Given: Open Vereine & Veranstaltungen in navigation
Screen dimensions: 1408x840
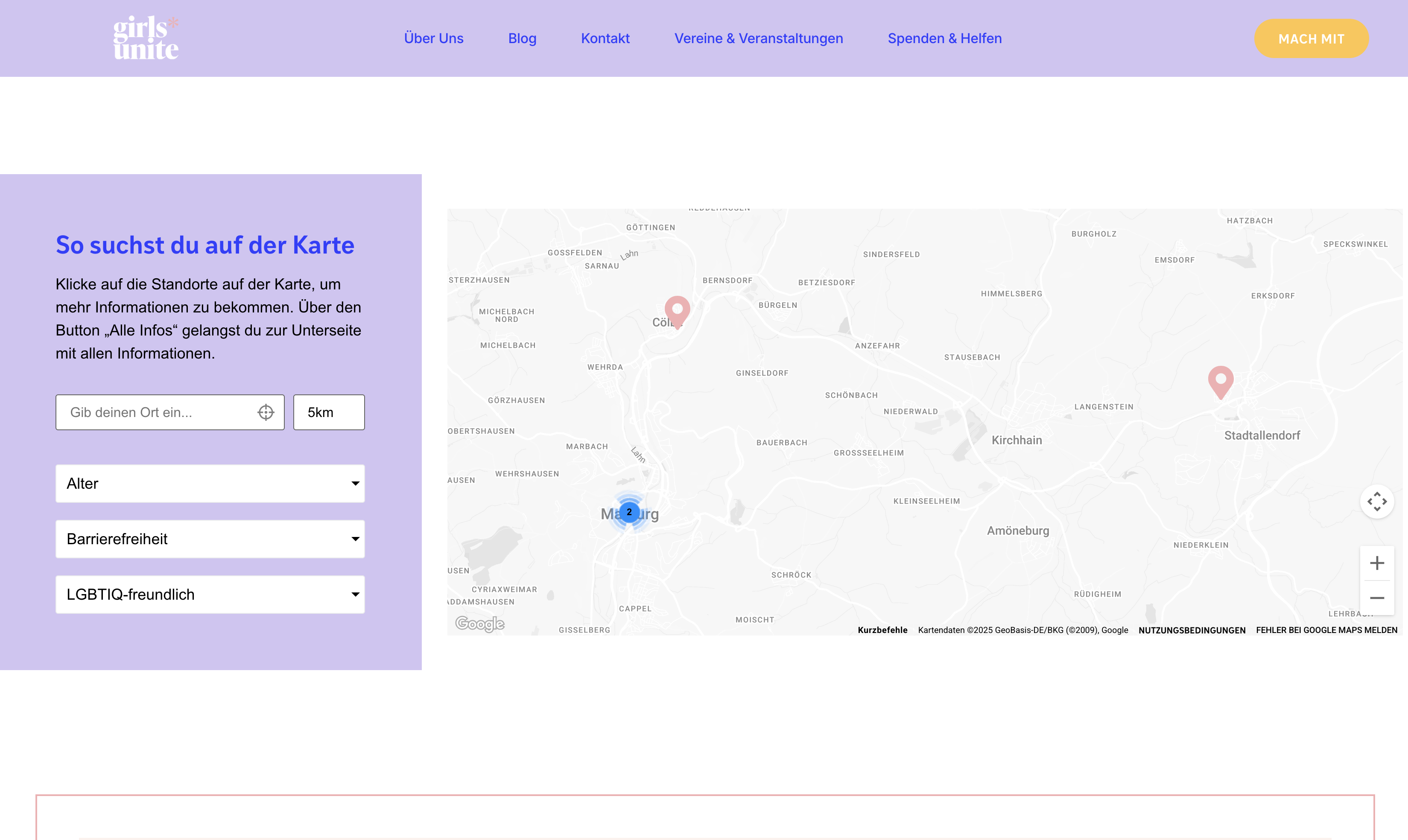Looking at the screenshot, I should point(758,38).
